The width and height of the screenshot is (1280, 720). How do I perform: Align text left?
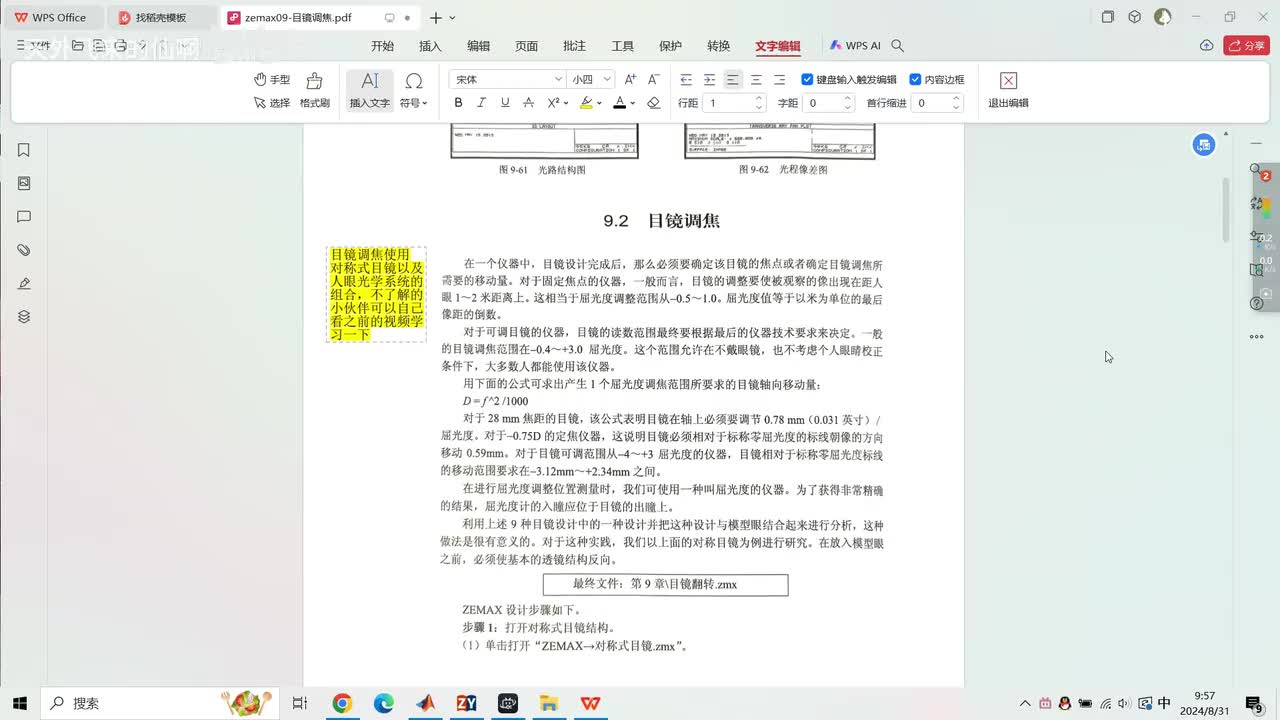733,79
